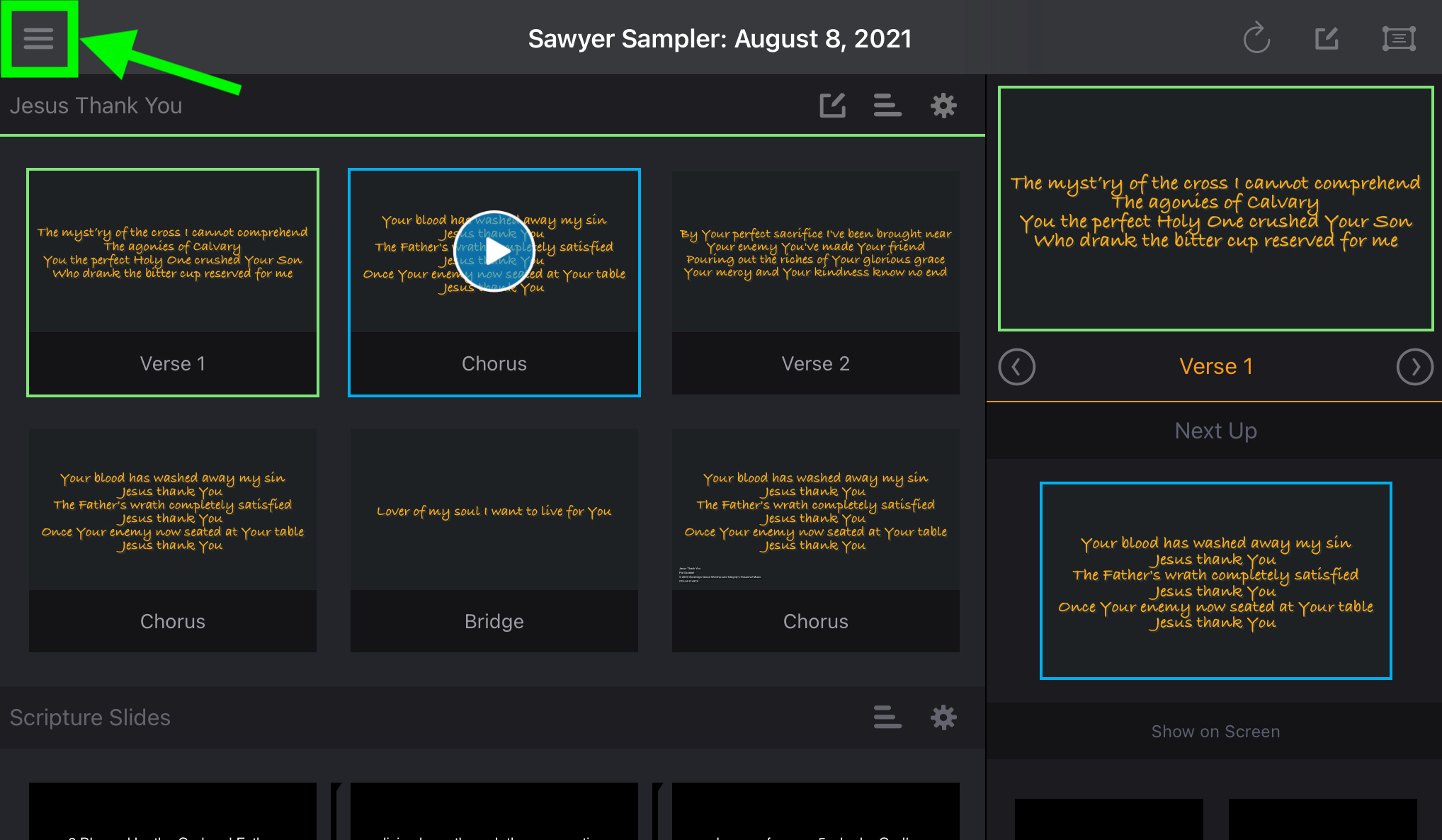Select the Bridge slide thumbnail
This screenshot has width=1442, height=840.
[494, 540]
